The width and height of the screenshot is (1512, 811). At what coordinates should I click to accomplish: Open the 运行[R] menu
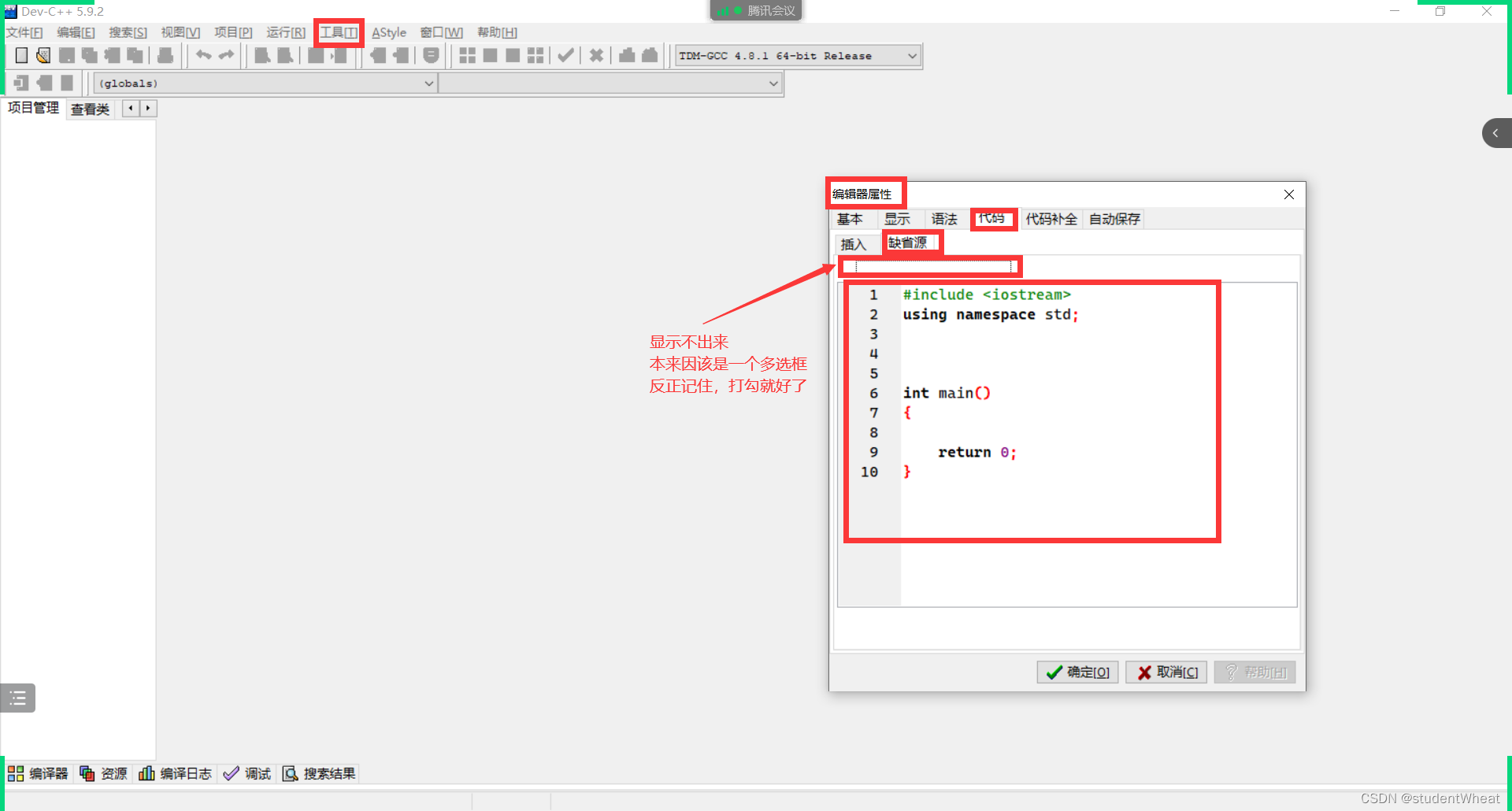(286, 32)
